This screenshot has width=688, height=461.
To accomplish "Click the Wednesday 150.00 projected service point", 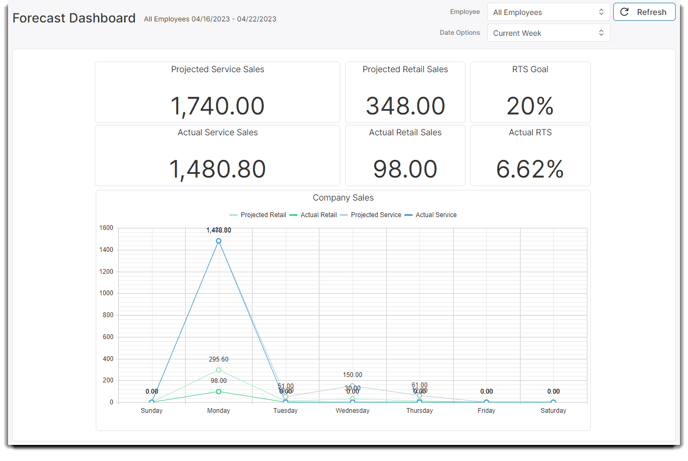I will click(352, 386).
